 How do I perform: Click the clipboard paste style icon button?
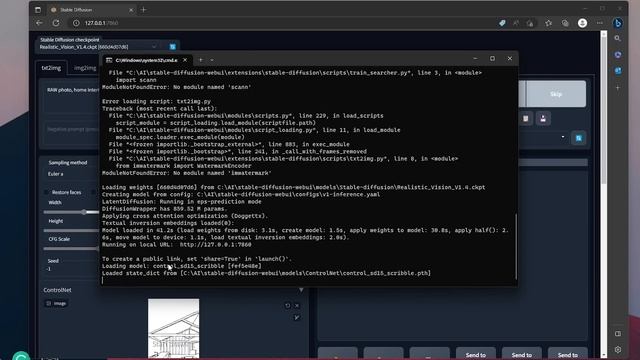526,119
